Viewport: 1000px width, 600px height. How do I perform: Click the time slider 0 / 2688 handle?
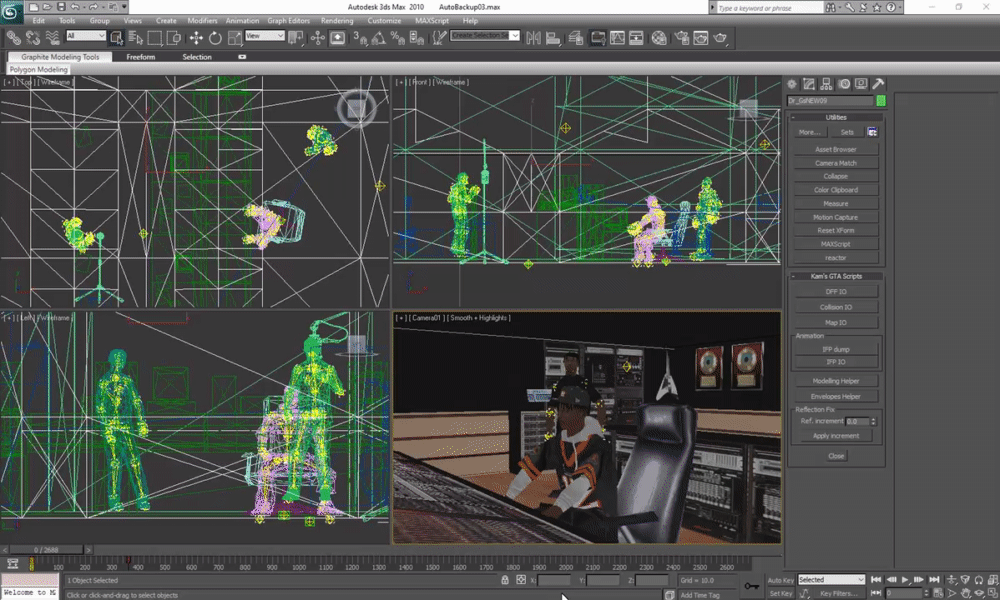[46, 549]
